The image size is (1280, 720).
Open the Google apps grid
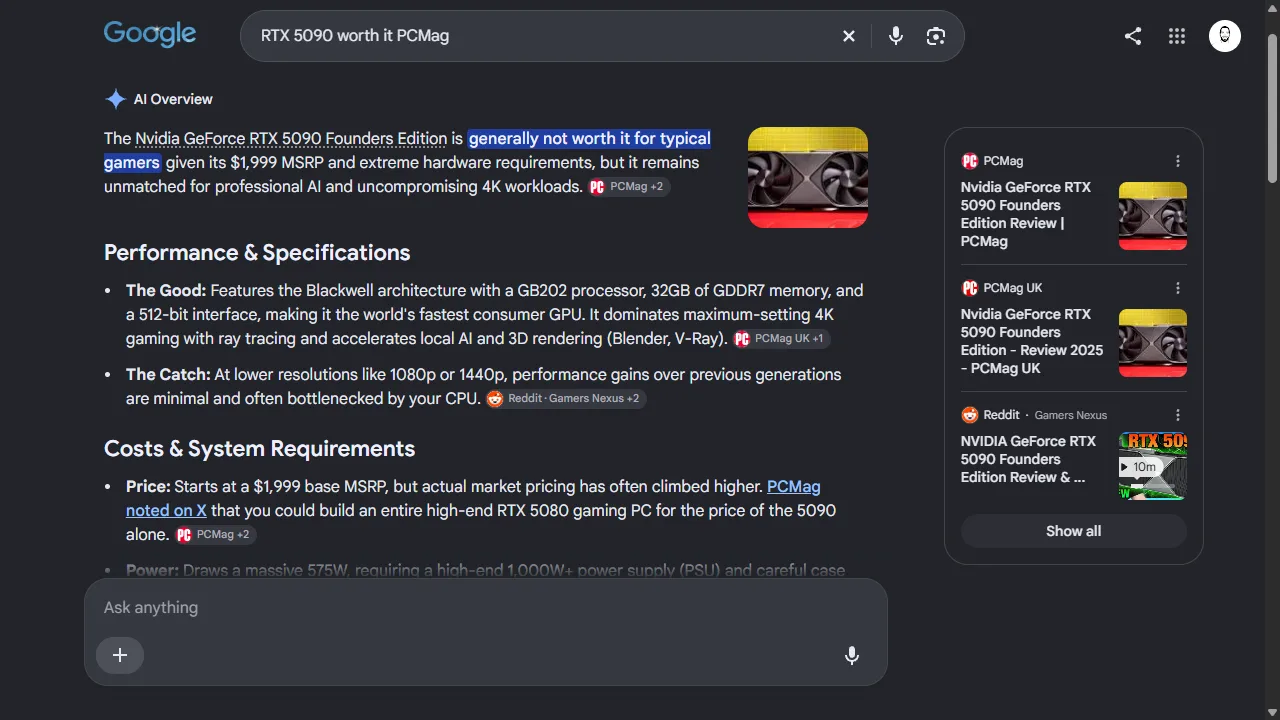point(1177,36)
